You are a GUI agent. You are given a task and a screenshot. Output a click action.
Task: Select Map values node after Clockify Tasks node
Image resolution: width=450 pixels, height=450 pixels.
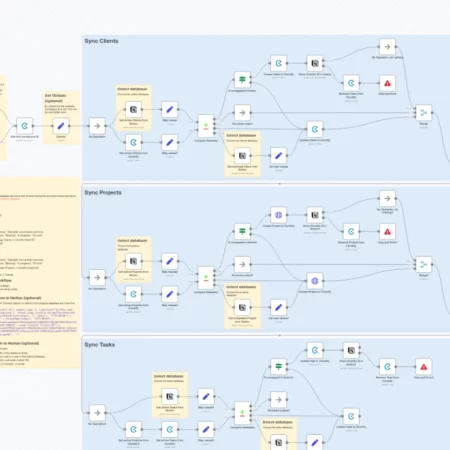point(206,429)
